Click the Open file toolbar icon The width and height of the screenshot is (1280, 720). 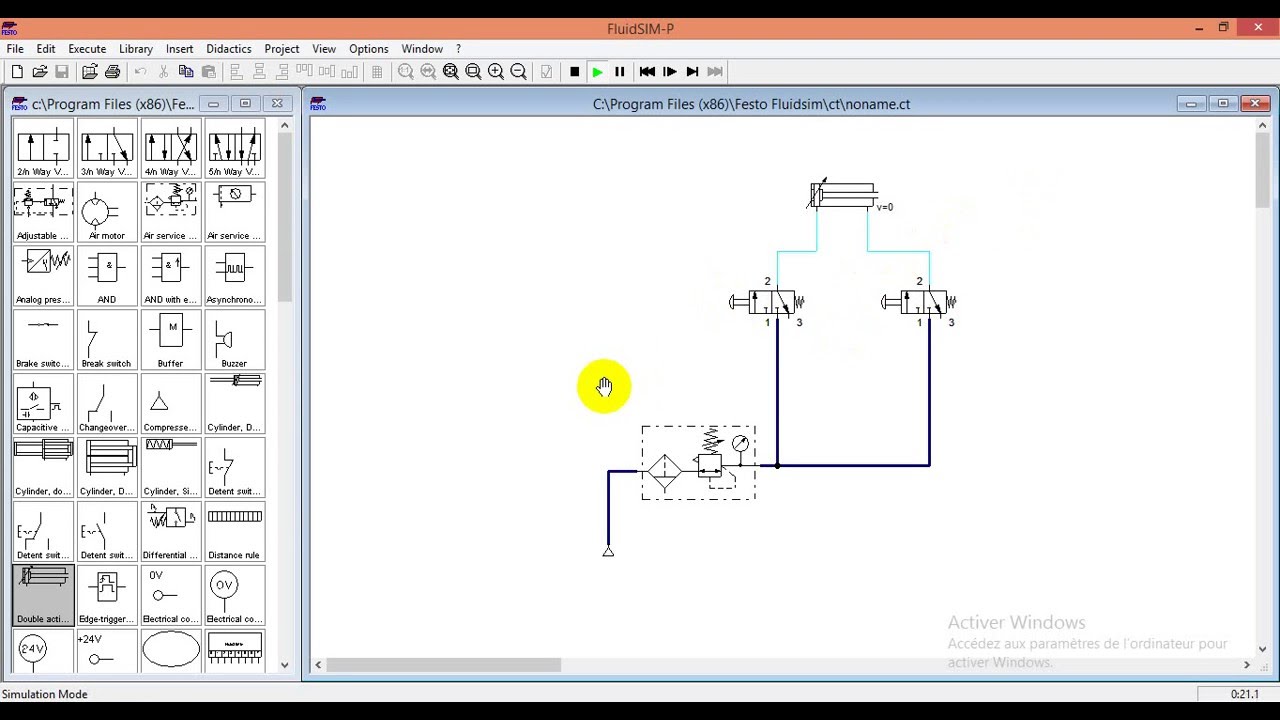tap(40, 72)
